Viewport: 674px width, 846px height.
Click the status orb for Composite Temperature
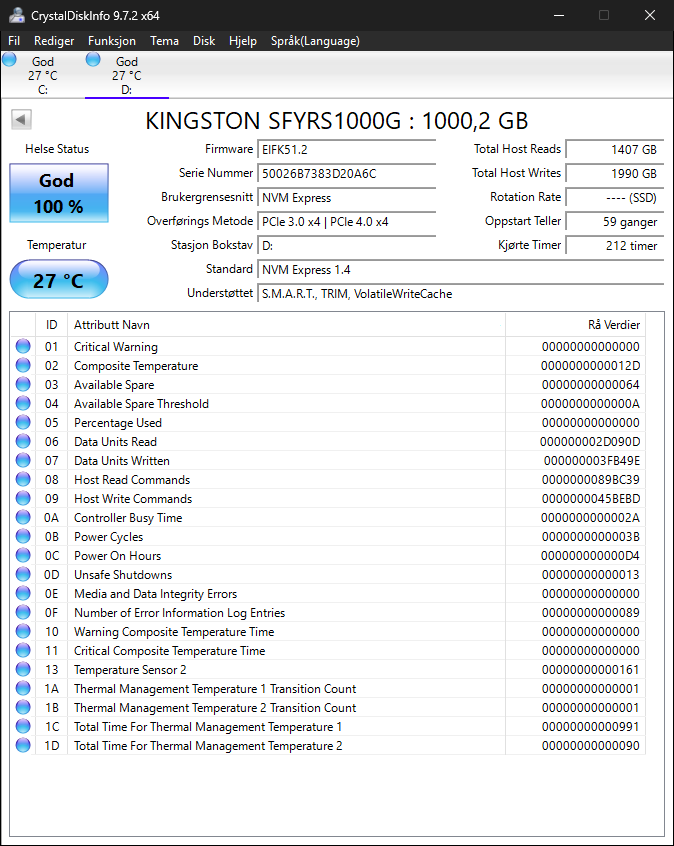pos(23,365)
